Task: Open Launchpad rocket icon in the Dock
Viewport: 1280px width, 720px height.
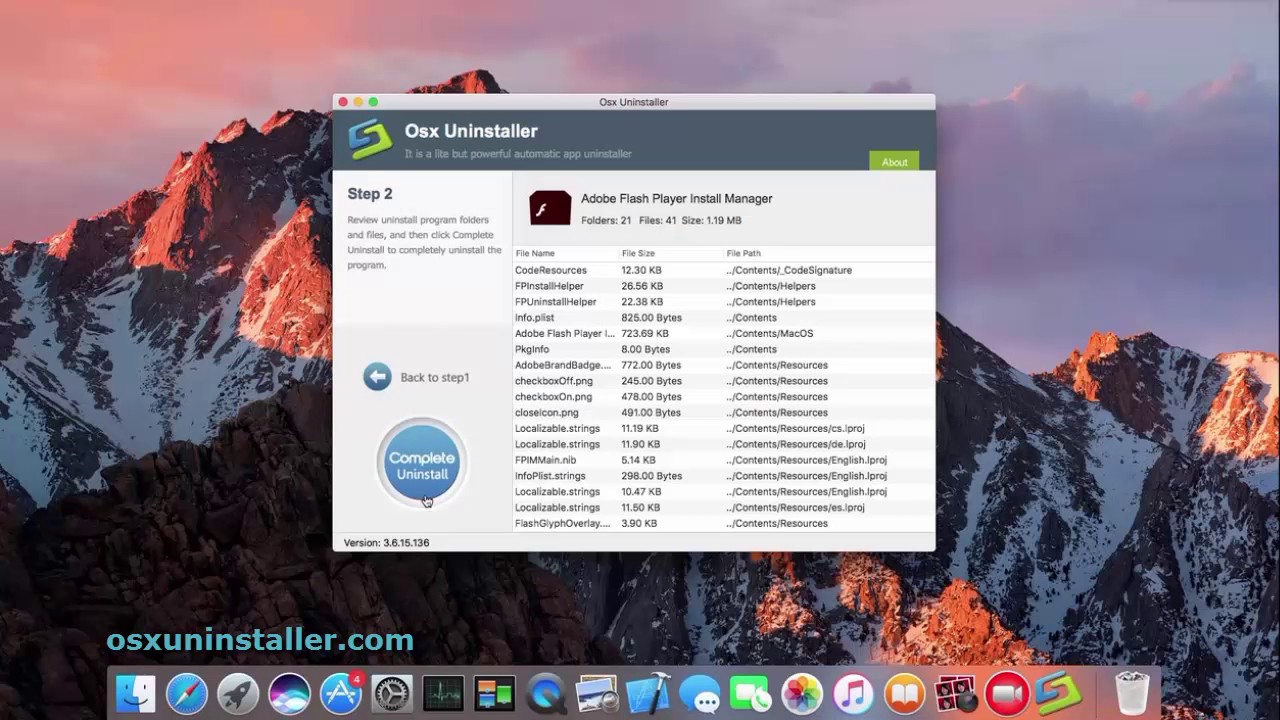Action: [238, 694]
